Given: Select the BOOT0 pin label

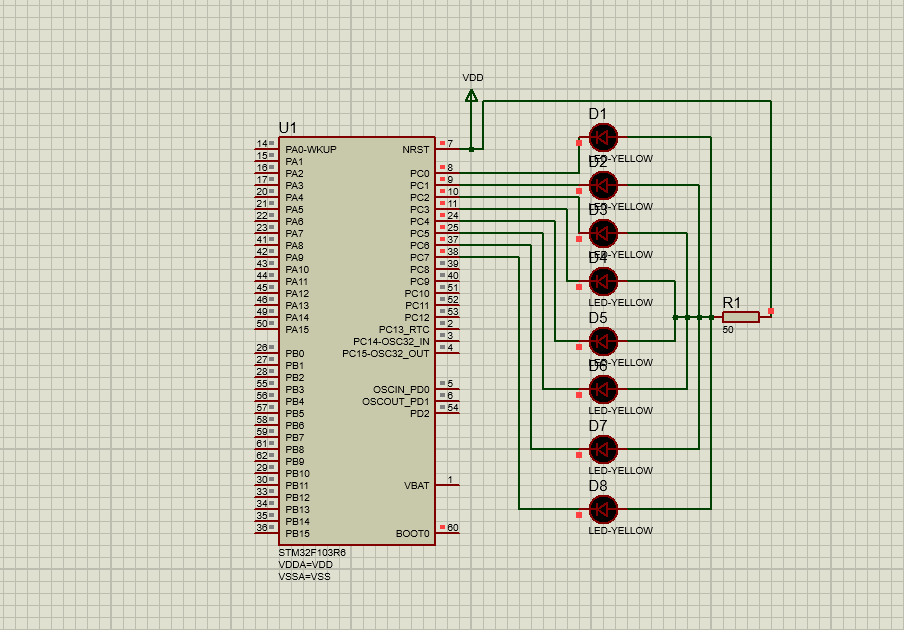Looking at the screenshot, I should pyautogui.click(x=412, y=534).
